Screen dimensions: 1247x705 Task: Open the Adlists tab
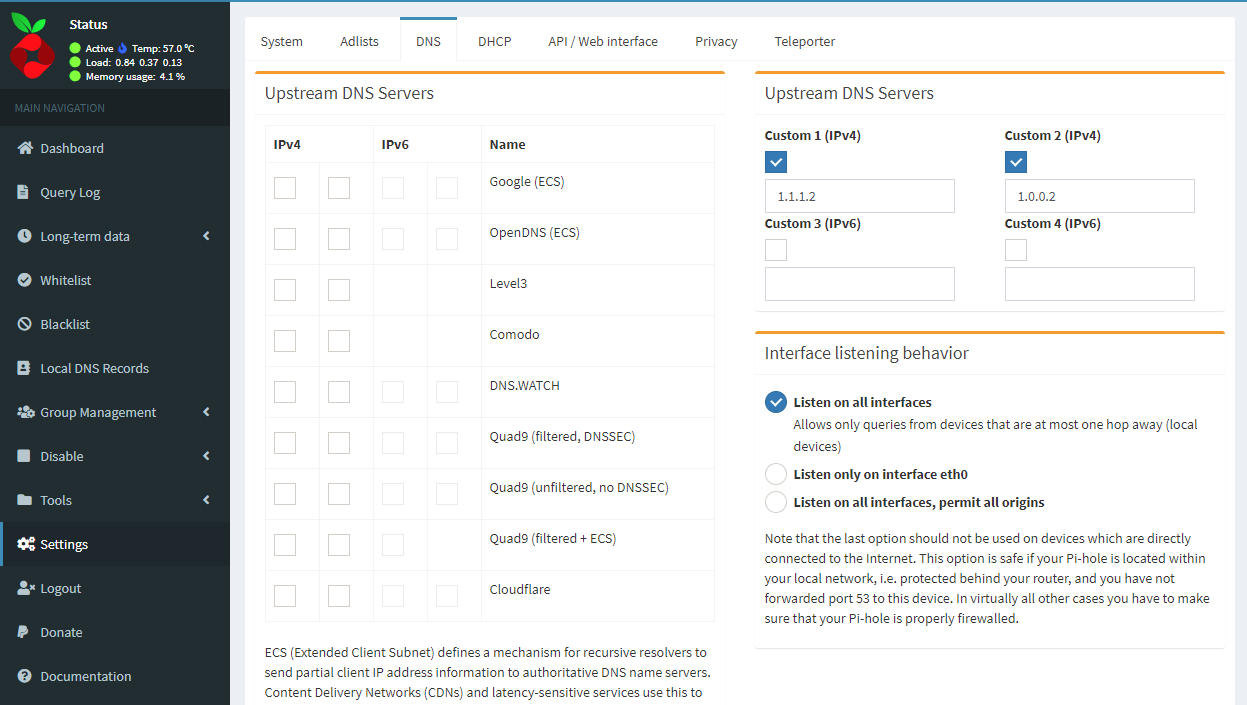tap(359, 41)
